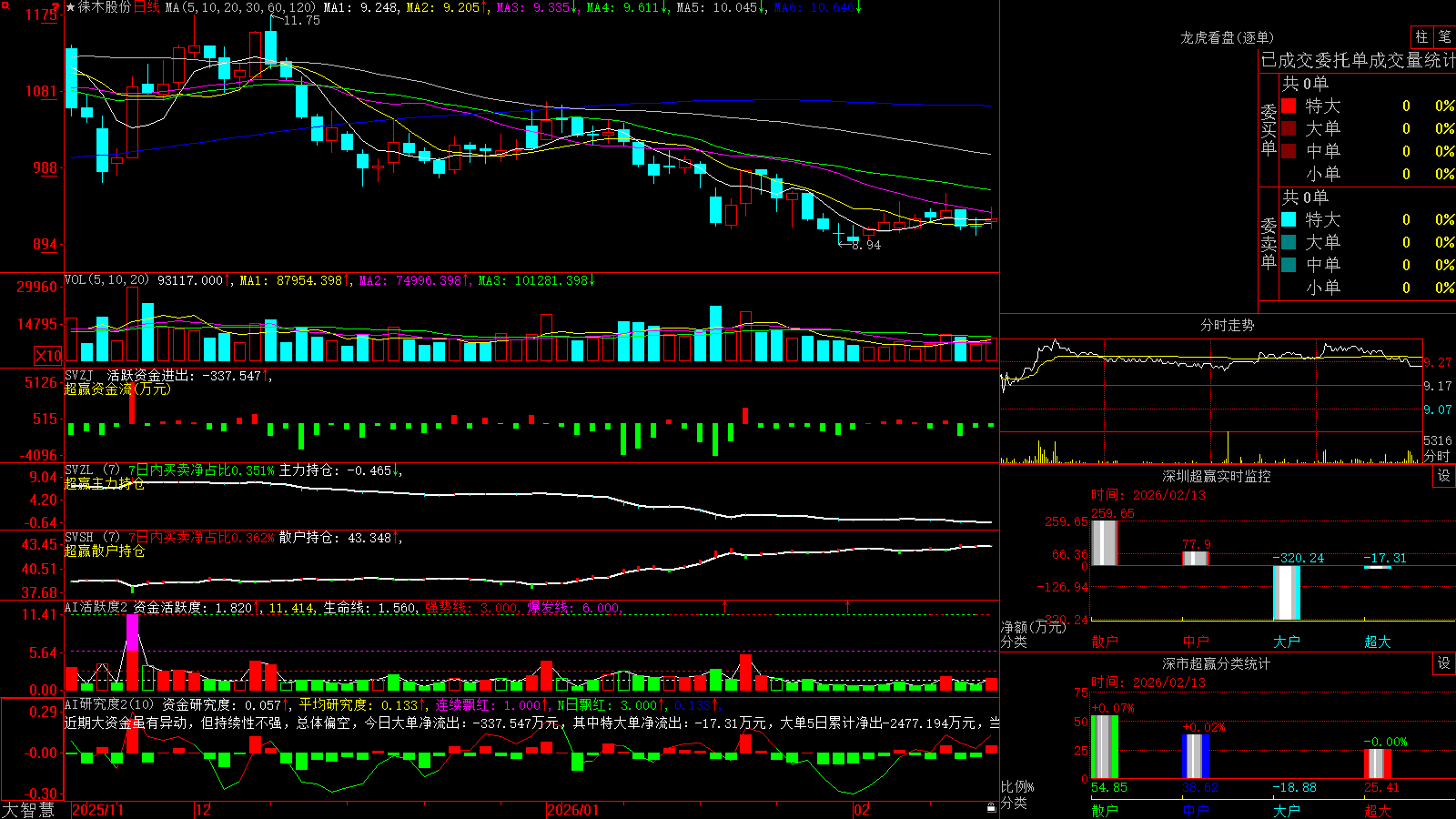Click the 笔 tick-view button

(x=1444, y=37)
